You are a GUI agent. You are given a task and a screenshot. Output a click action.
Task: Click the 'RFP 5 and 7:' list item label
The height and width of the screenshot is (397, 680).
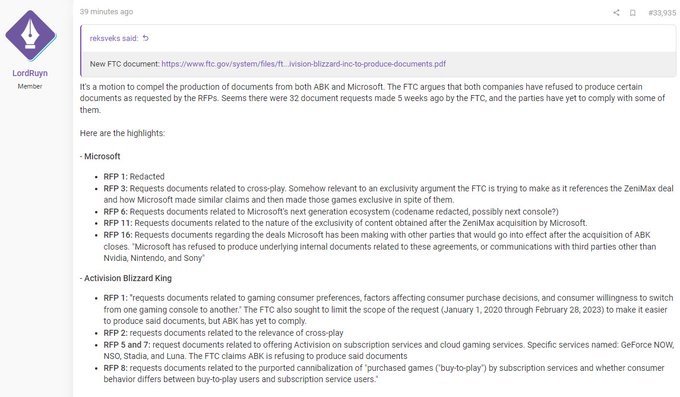pyautogui.click(x=127, y=345)
